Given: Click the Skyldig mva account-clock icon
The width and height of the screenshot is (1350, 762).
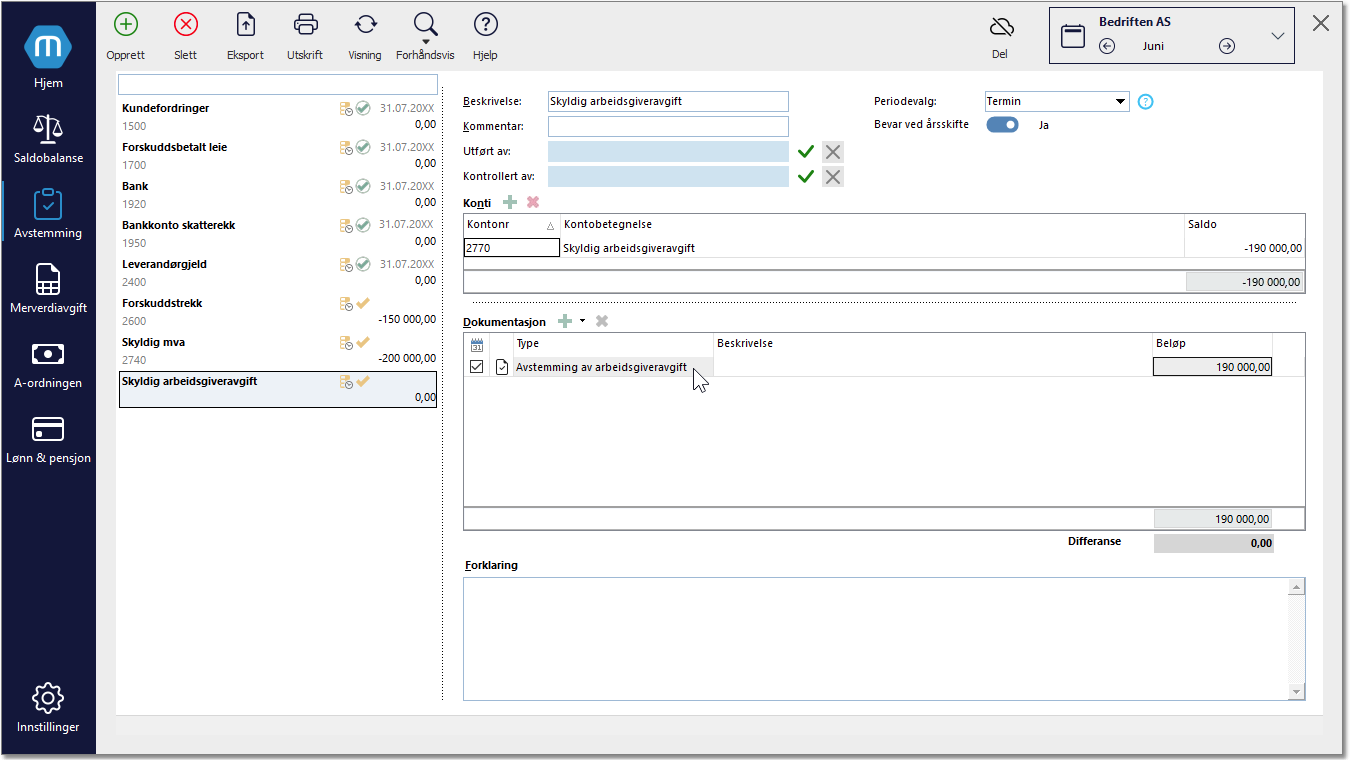Looking at the screenshot, I should pos(346,342).
